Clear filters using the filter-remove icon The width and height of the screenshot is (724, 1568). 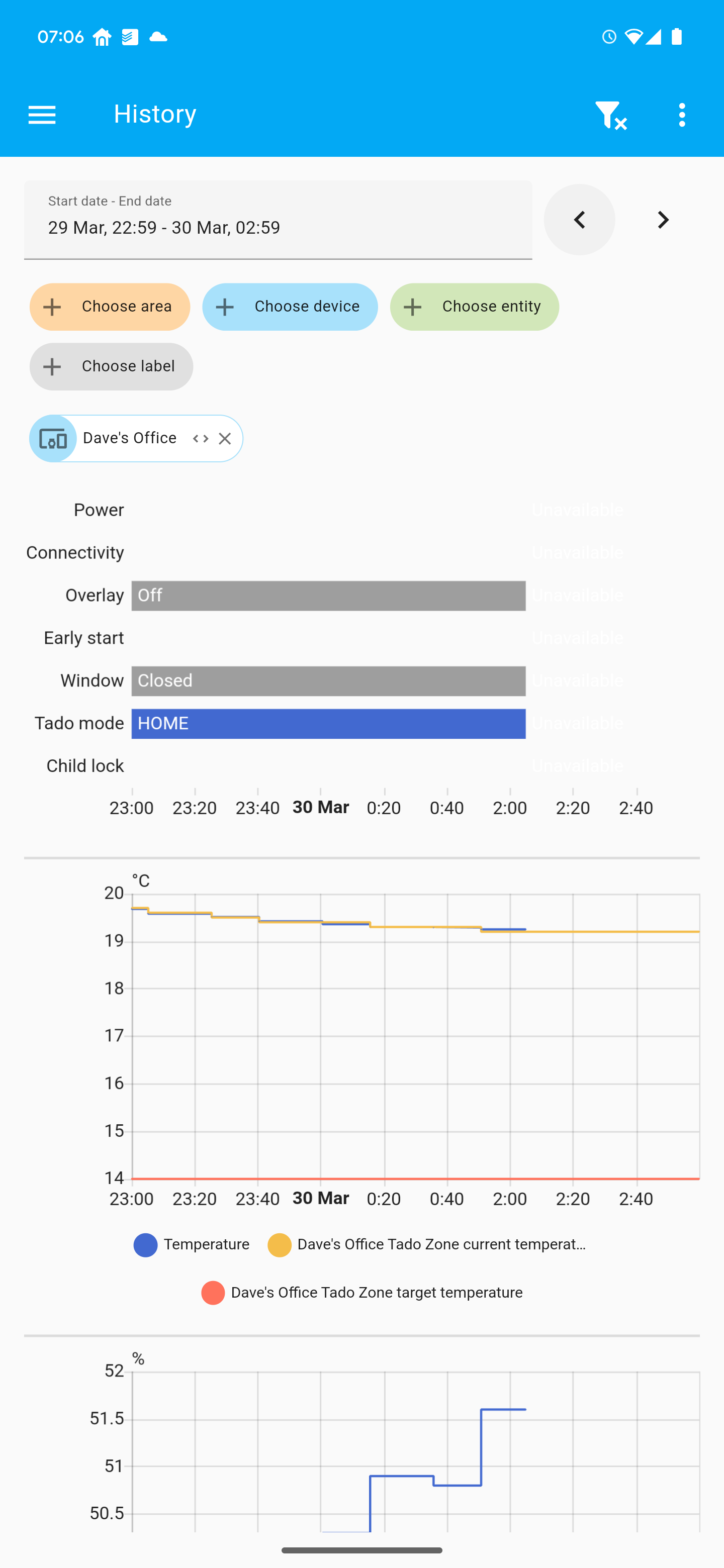[x=610, y=115]
